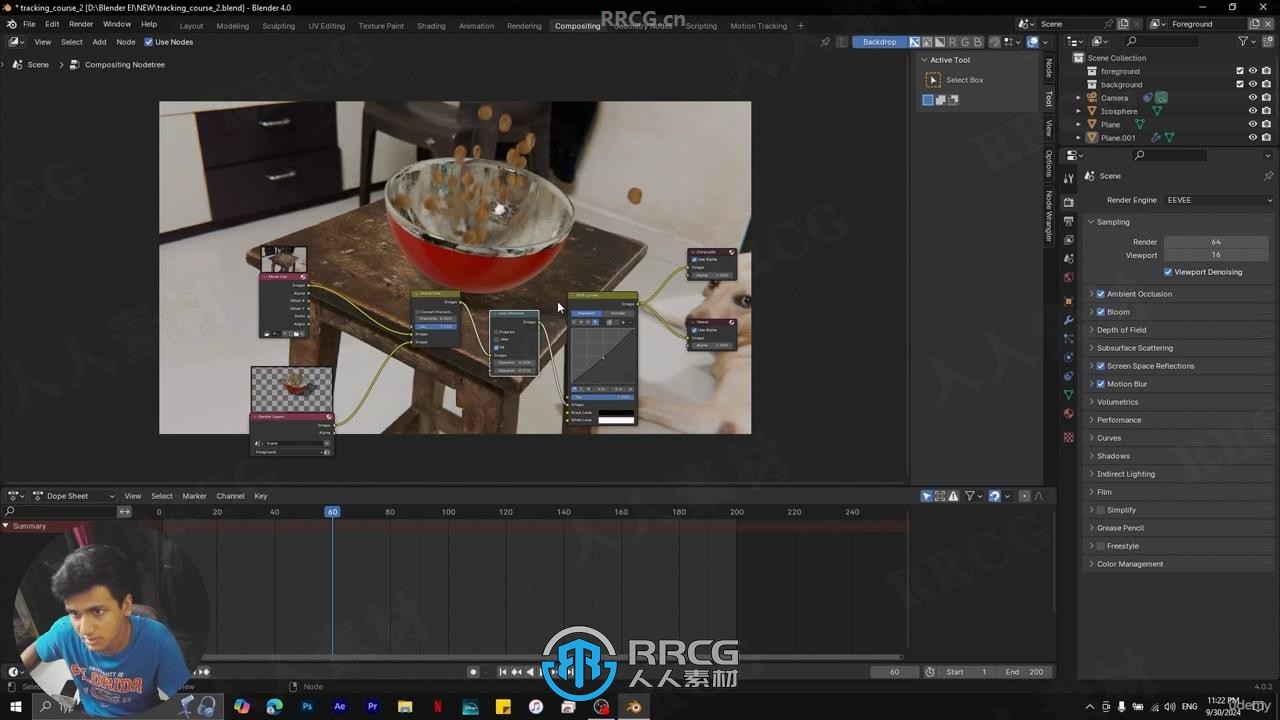
Task: Expand the Icosphere tree row
Action: (x=1078, y=111)
